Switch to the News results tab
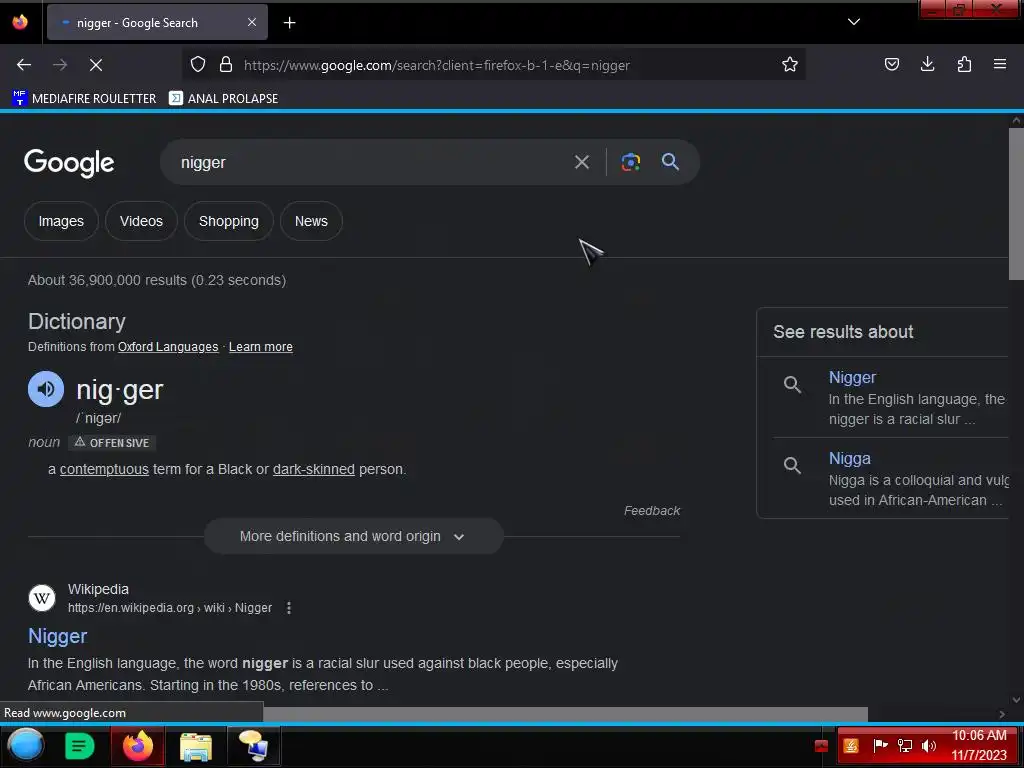The image size is (1024, 768). [312, 221]
